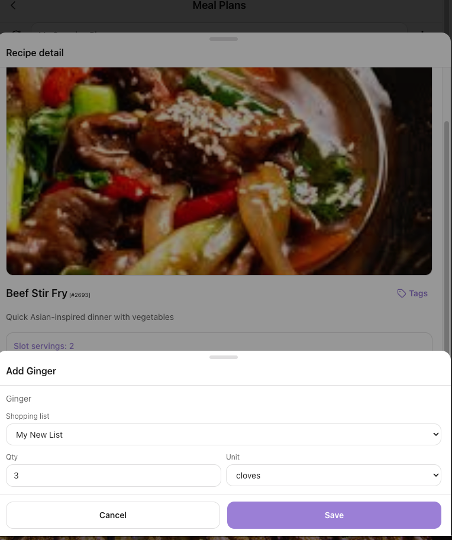Click the recipe detail vertical scrollbar
452x540 pixels.
[x=447, y=236]
